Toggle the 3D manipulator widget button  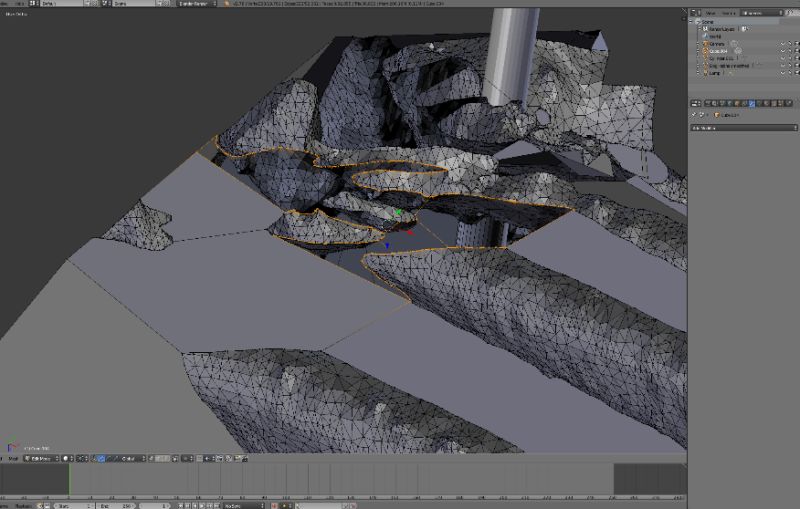tap(93, 459)
